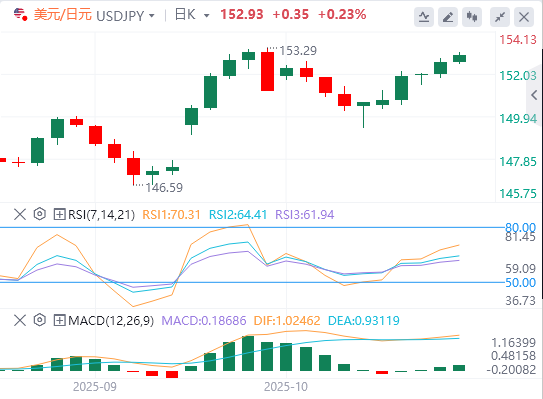Expand the MACD panel with the plus box
The image size is (543, 399).
59,320
